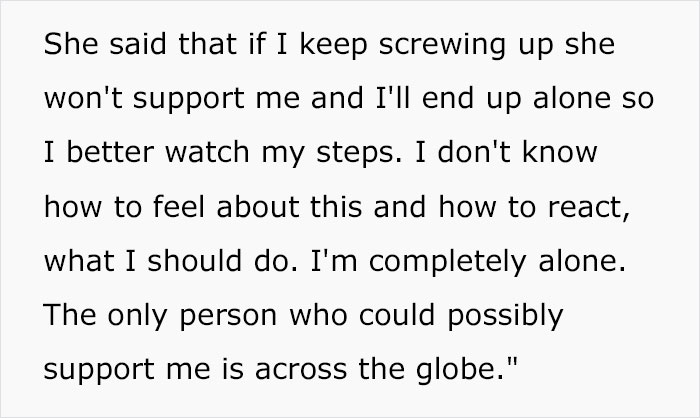Click the word "completely" in the paragraph
The image size is (700, 418).
click(x=448, y=262)
